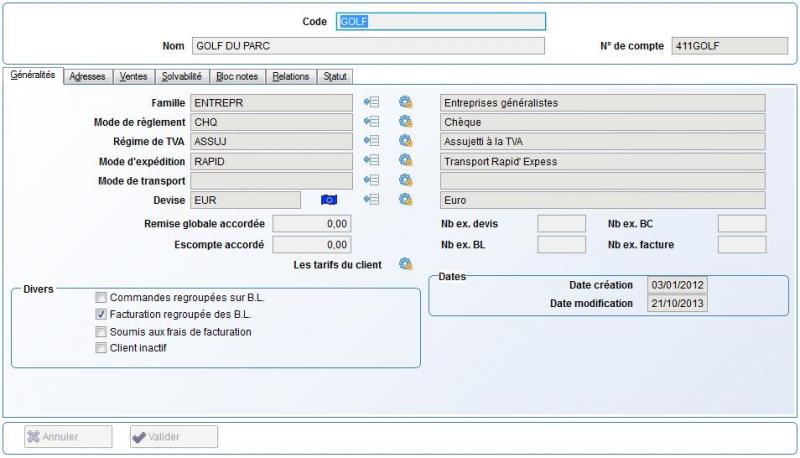Click the gear icon beside Famille
The width and height of the screenshot is (800, 458).
pos(405,102)
